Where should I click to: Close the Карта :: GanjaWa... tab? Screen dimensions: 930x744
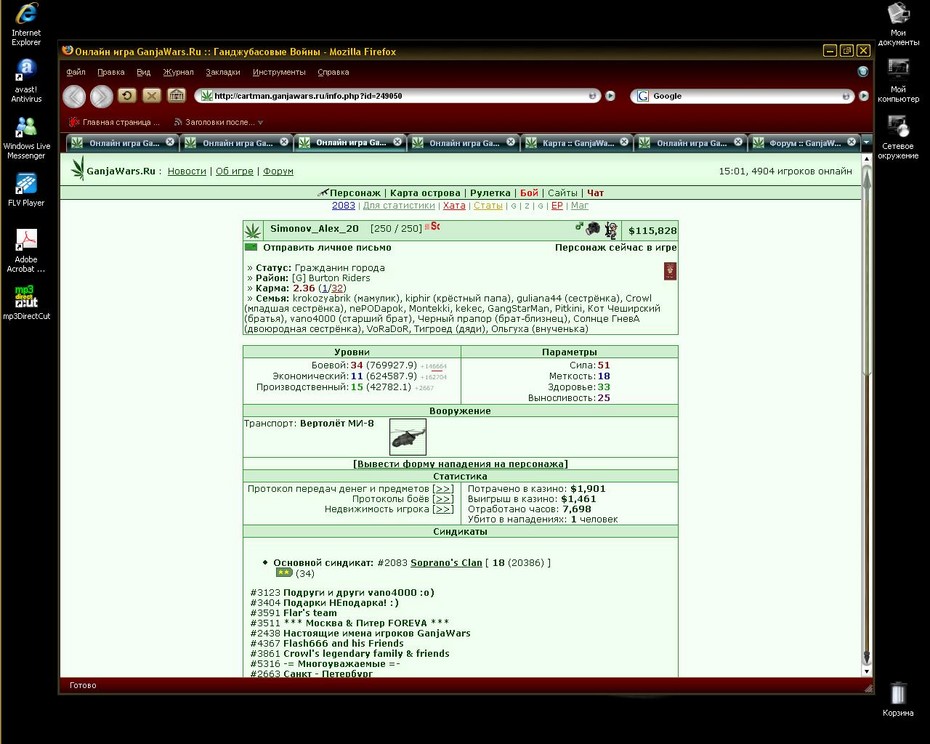click(x=624, y=142)
